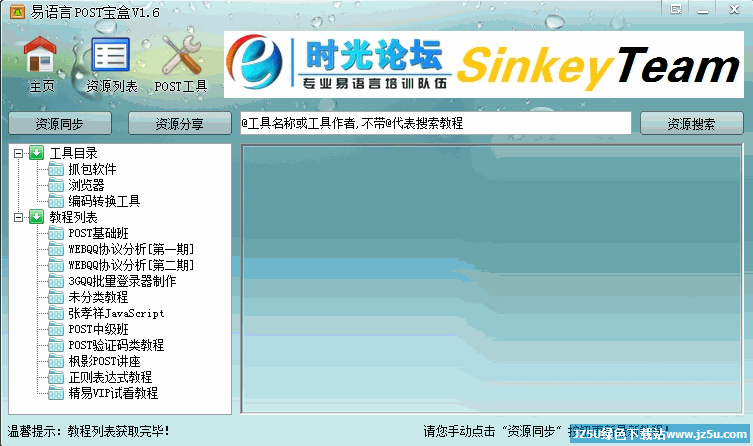
Task: Click folder icon beside POST中级班
Action: (x=56, y=329)
